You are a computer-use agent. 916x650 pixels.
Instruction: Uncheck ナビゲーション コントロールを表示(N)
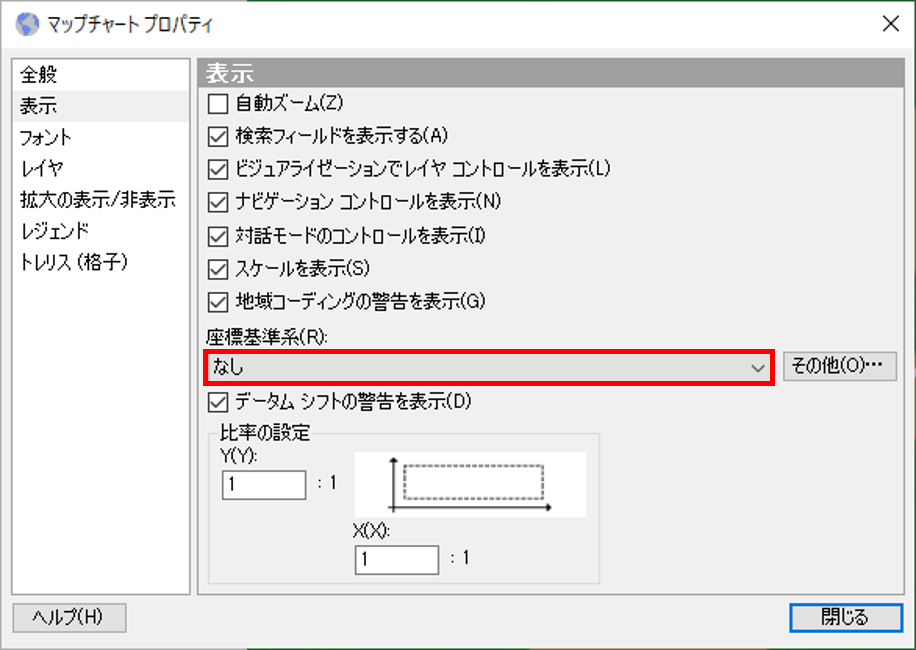pos(218,202)
